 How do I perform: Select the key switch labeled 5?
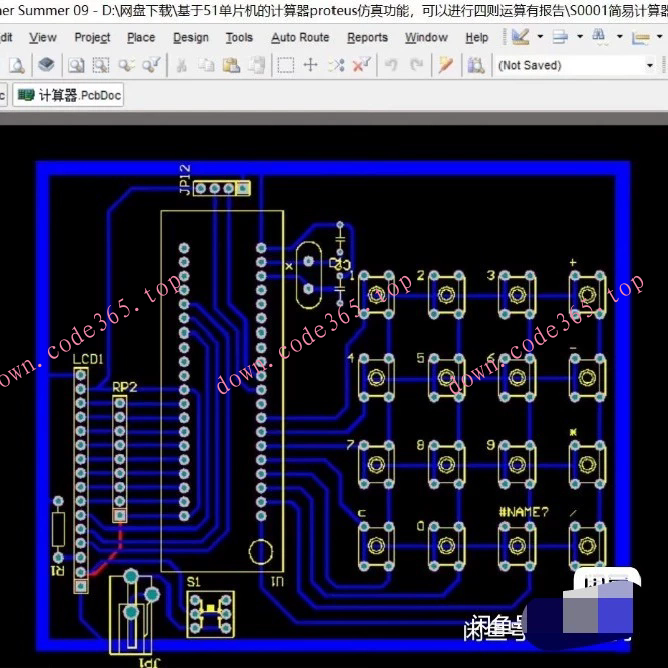[446, 377]
